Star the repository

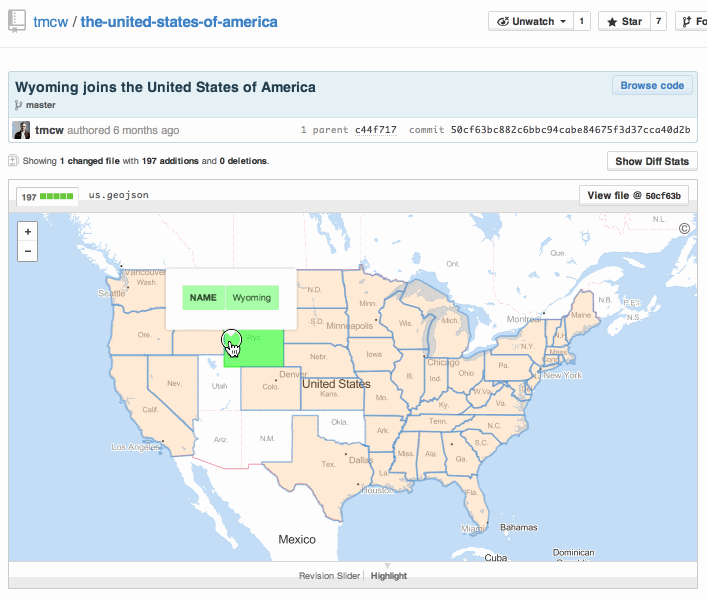click(624, 21)
